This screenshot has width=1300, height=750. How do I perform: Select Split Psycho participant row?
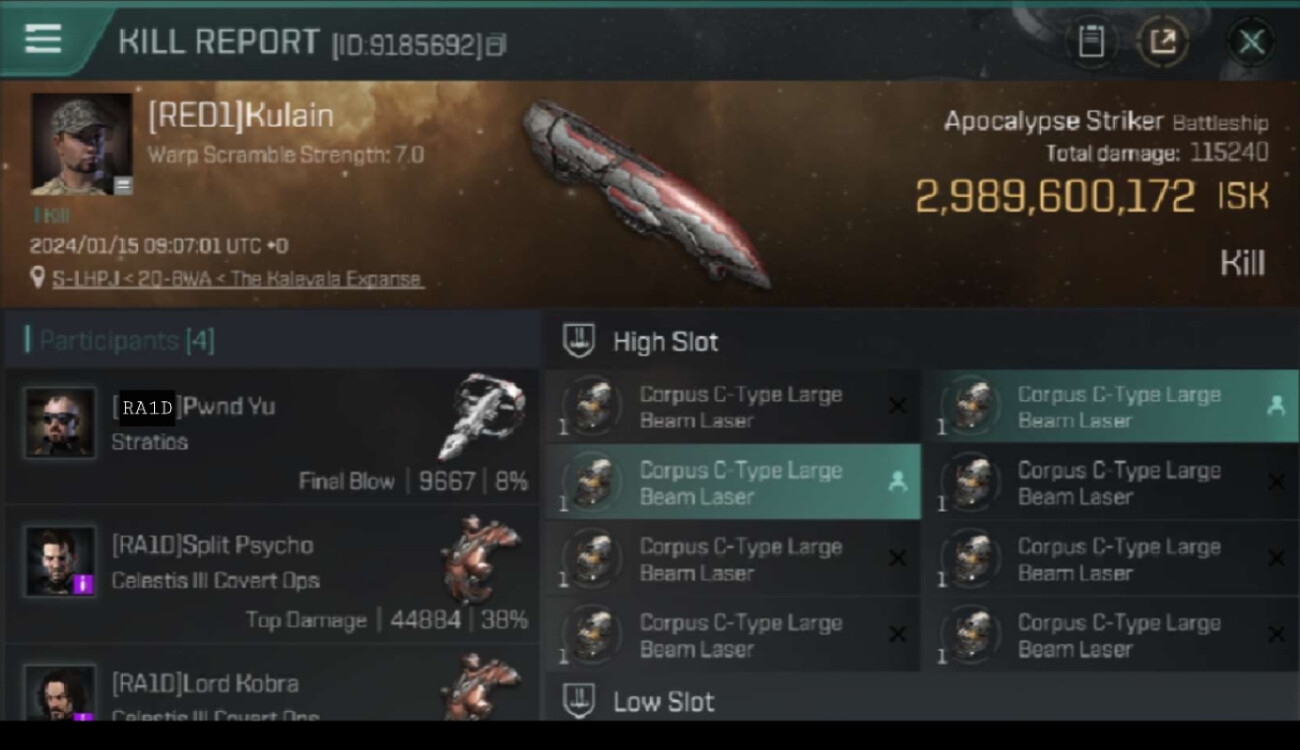(272, 576)
